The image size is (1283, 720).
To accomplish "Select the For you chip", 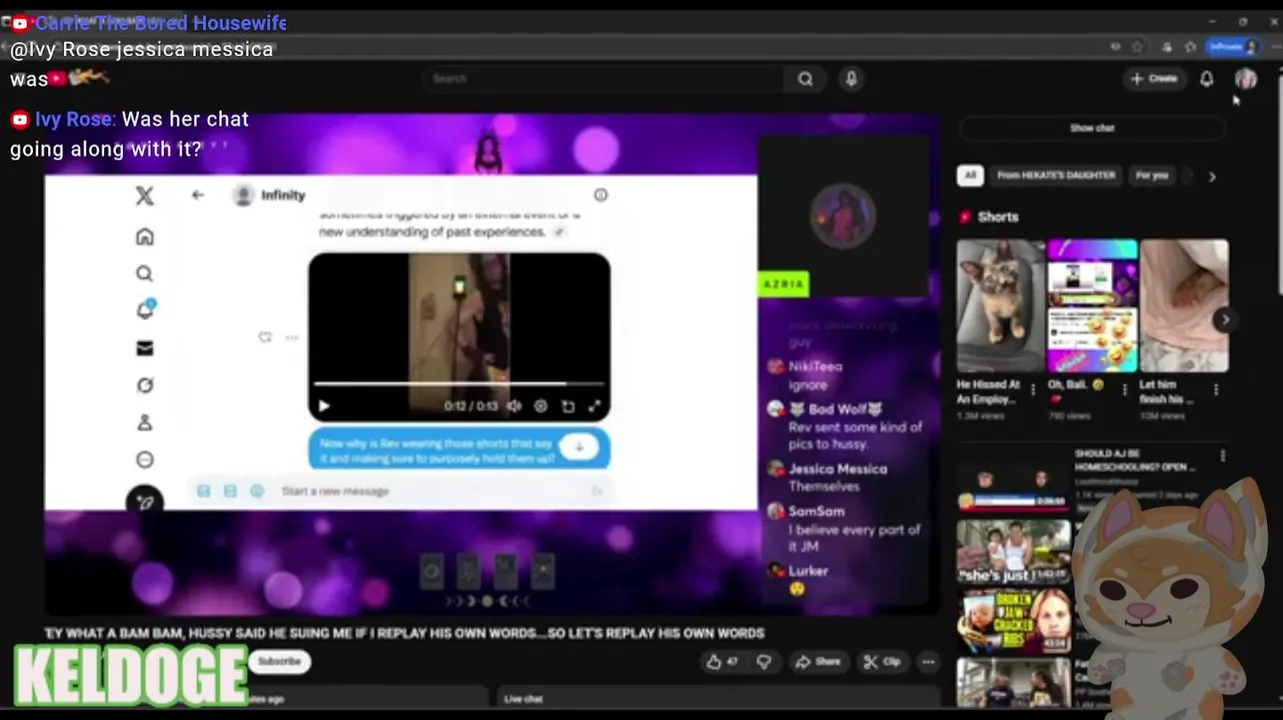I will tap(1151, 175).
